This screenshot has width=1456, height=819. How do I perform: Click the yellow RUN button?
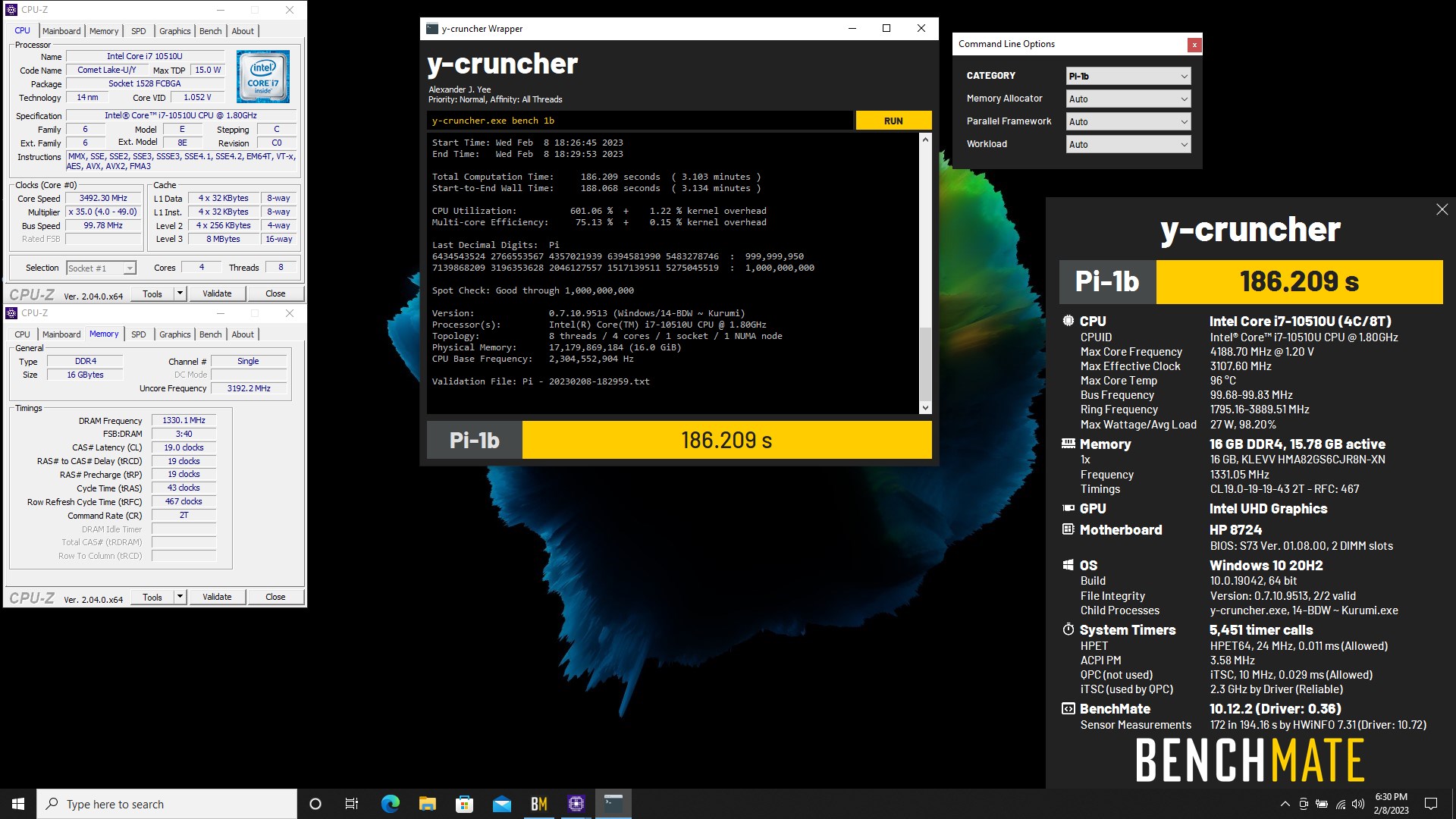893,121
